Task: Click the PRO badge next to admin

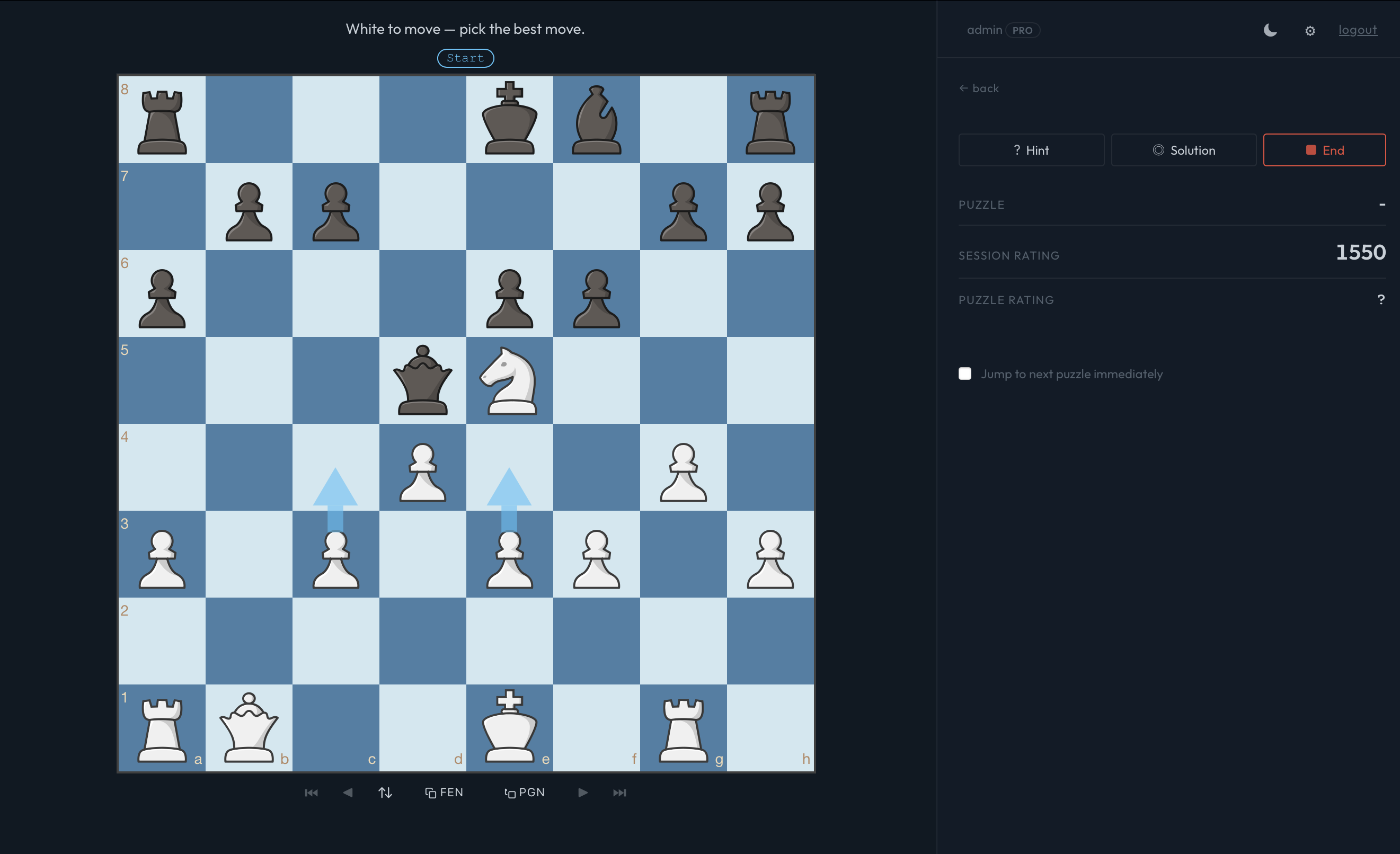Action: pyautogui.click(x=1022, y=30)
